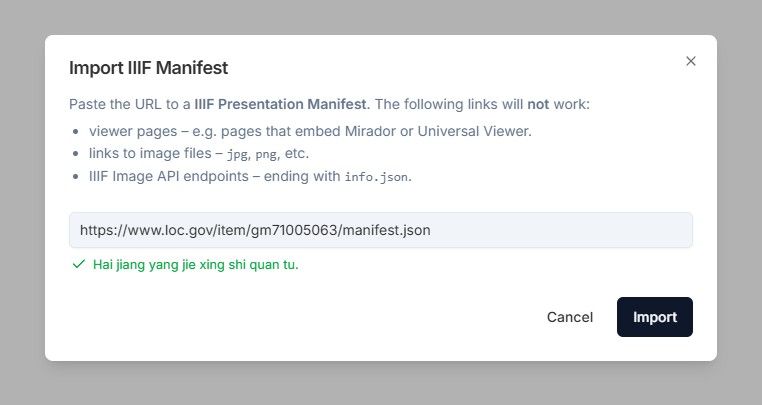Click the info.json code text
This screenshot has width=762, height=405.
(x=376, y=177)
